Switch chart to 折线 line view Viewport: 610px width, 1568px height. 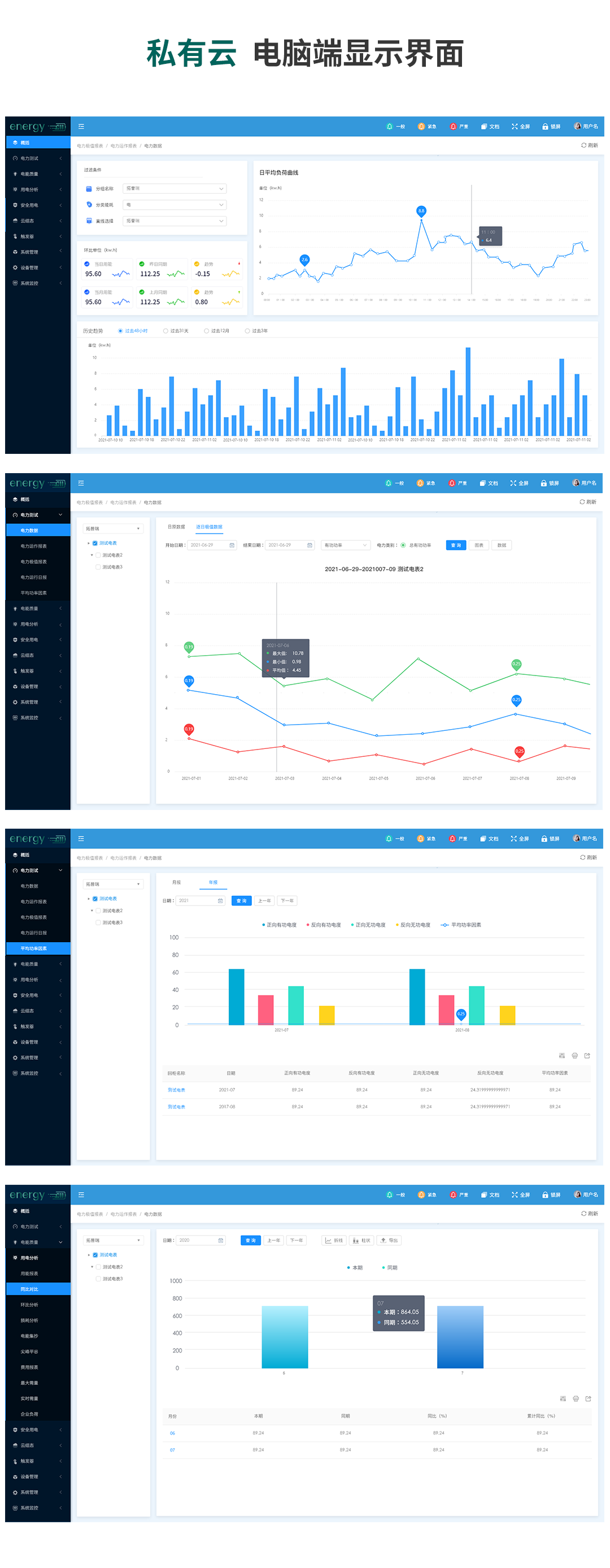tap(334, 1240)
